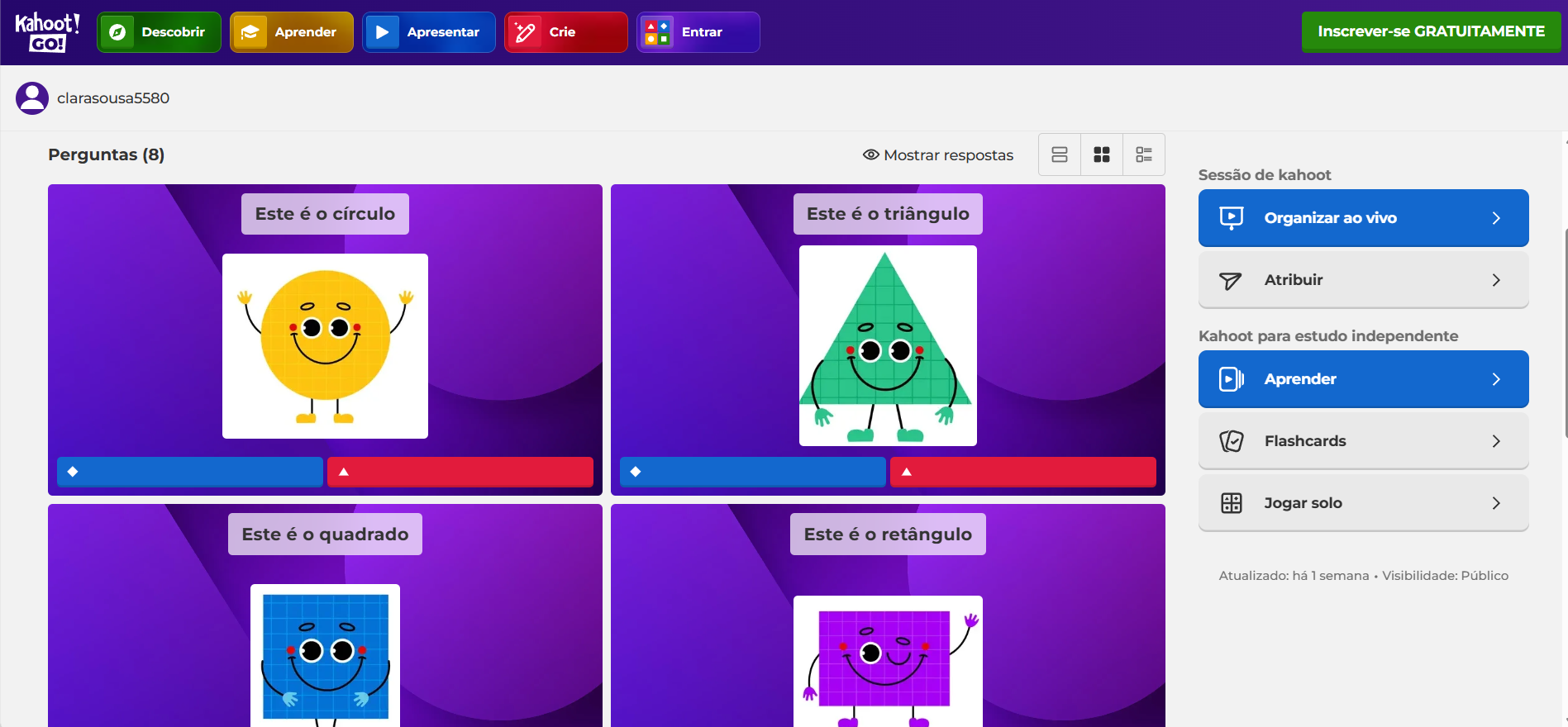Open the clarasousa5580 profile avatar
1568x727 pixels.
[32, 98]
